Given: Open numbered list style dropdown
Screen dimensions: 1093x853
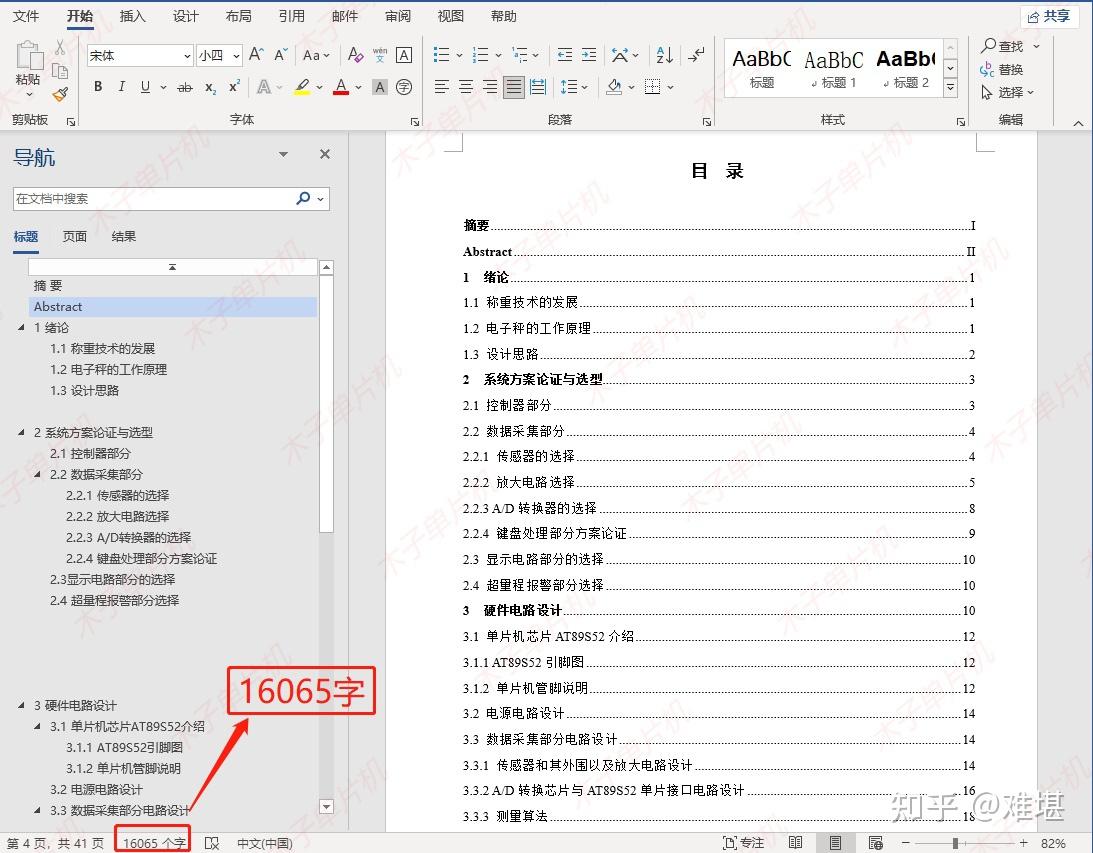Looking at the screenshot, I should coord(498,55).
